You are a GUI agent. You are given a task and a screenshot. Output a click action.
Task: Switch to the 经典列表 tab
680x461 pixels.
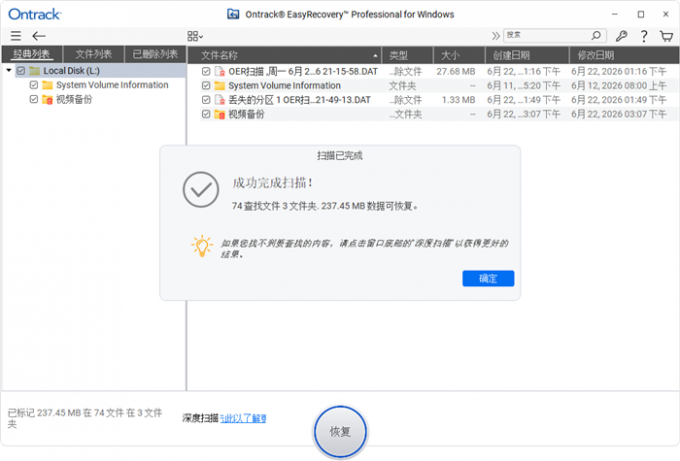(32, 54)
